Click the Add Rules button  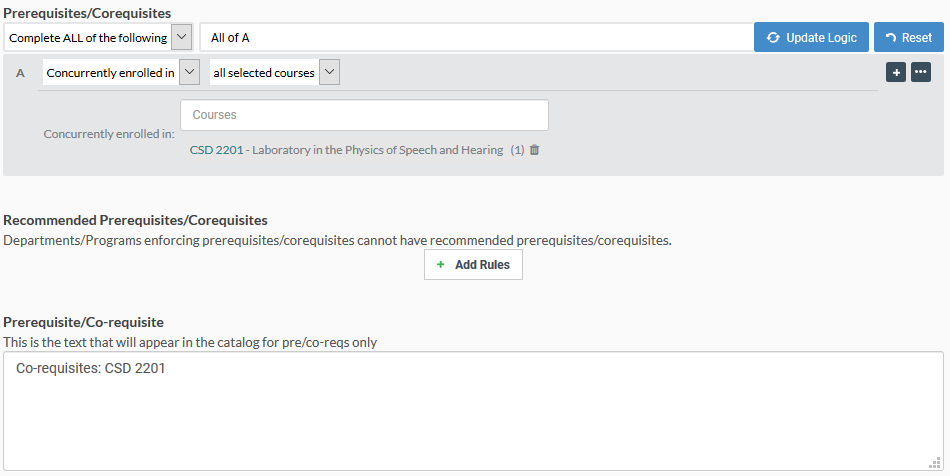click(473, 265)
